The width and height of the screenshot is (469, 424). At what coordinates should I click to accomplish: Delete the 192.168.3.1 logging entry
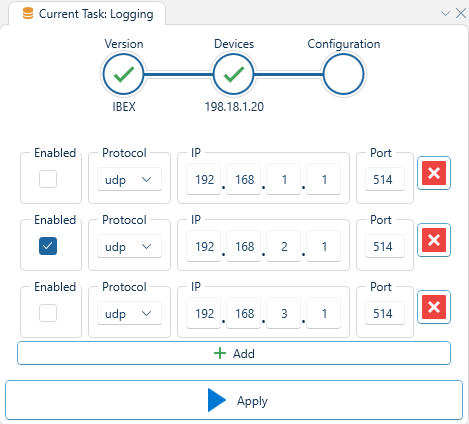tap(434, 307)
